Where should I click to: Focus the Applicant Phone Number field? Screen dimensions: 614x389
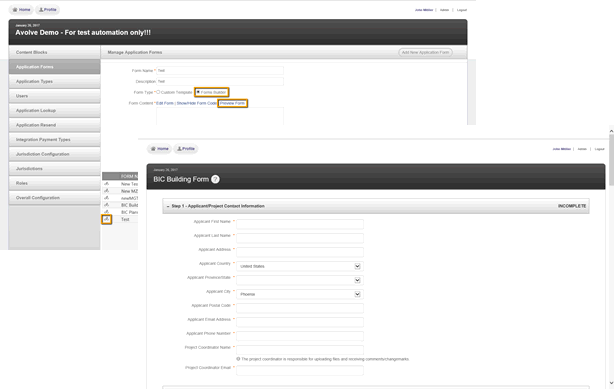coord(300,336)
